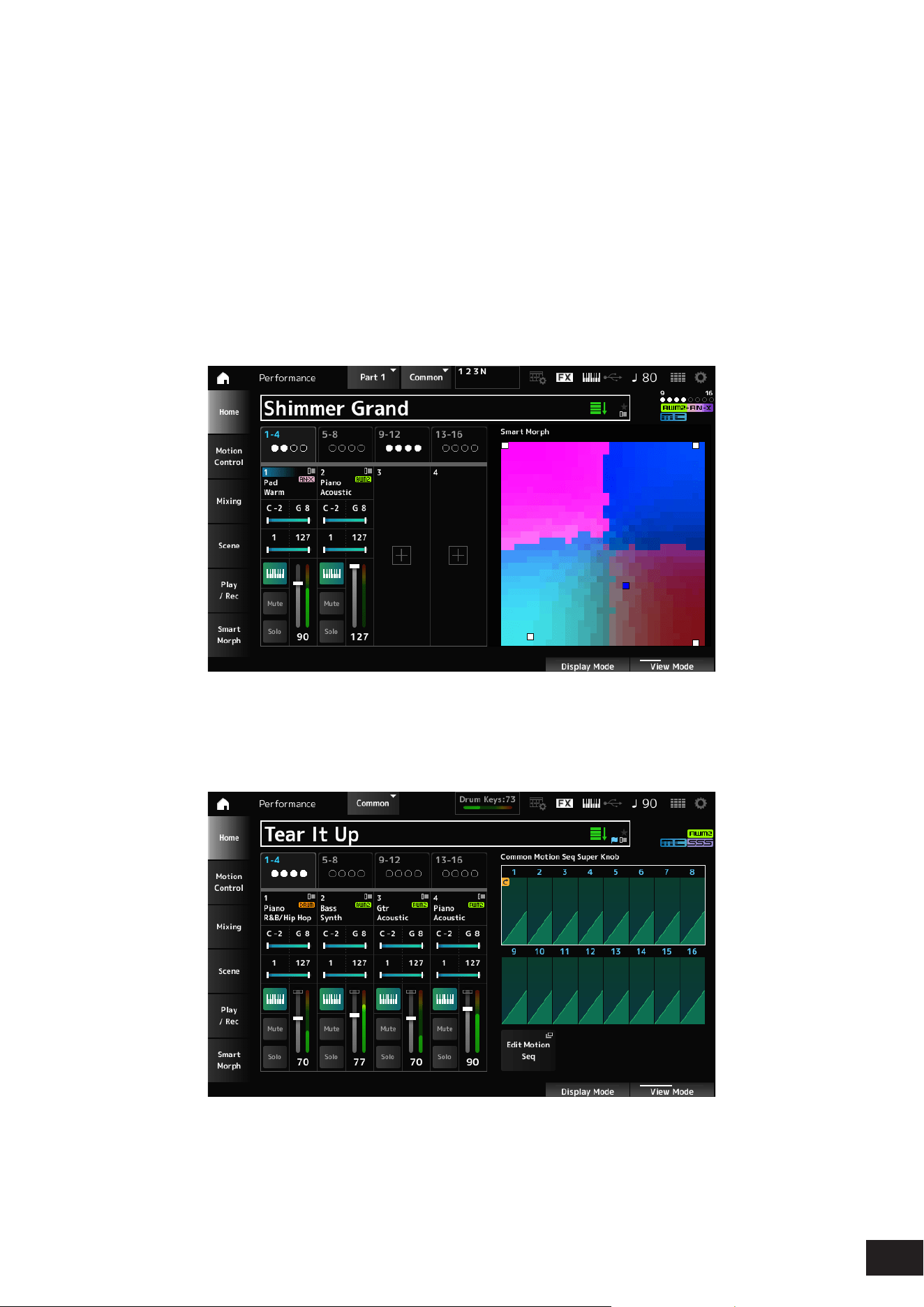Click Display Mode on Shimmer Grand screen

click(588, 665)
